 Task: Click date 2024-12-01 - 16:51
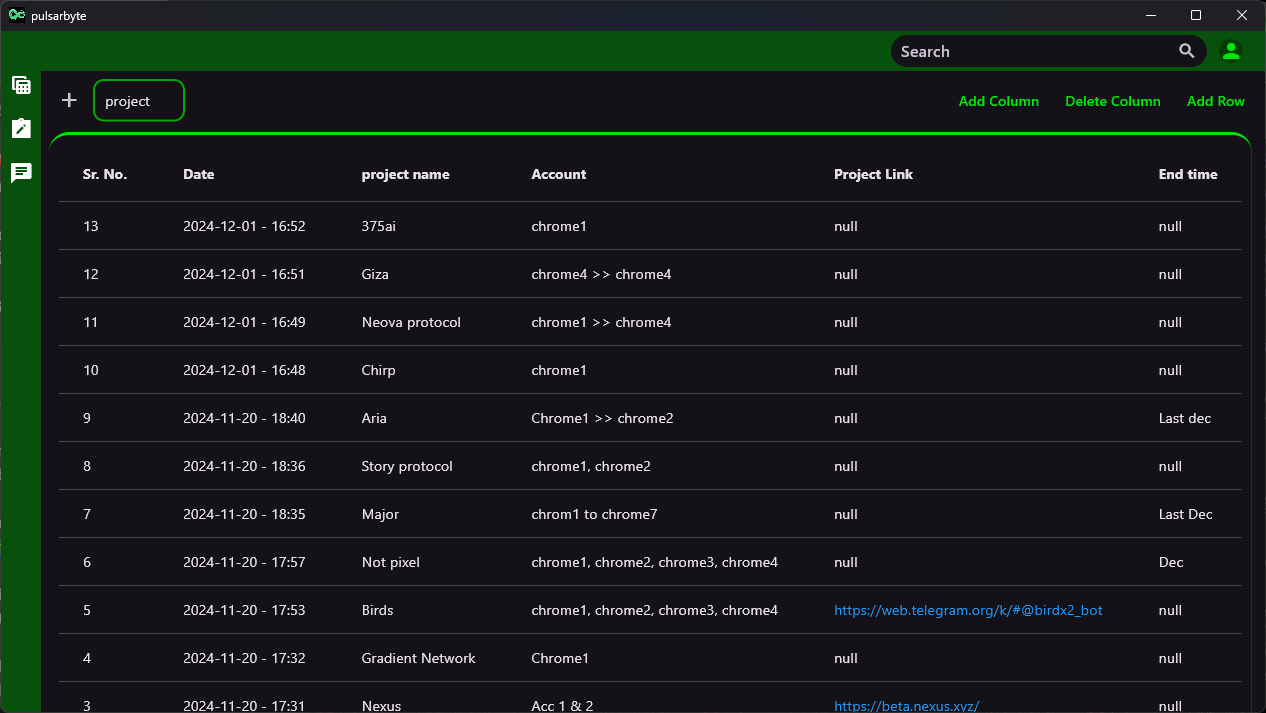click(244, 274)
